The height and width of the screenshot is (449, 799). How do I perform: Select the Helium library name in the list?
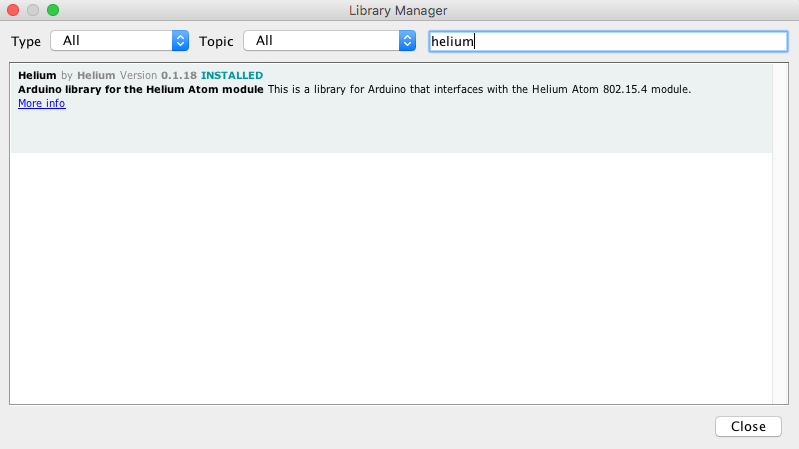coord(37,76)
